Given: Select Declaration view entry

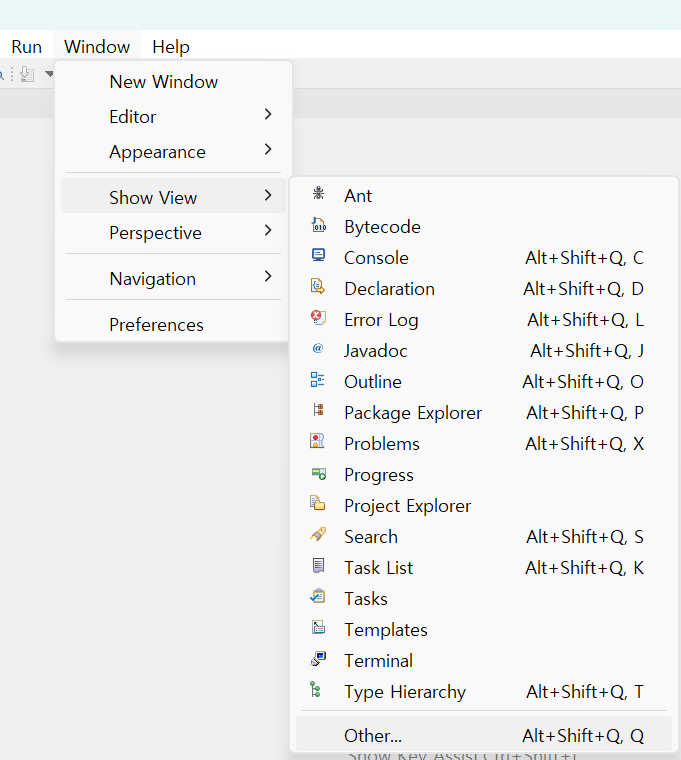Looking at the screenshot, I should (x=484, y=289).
